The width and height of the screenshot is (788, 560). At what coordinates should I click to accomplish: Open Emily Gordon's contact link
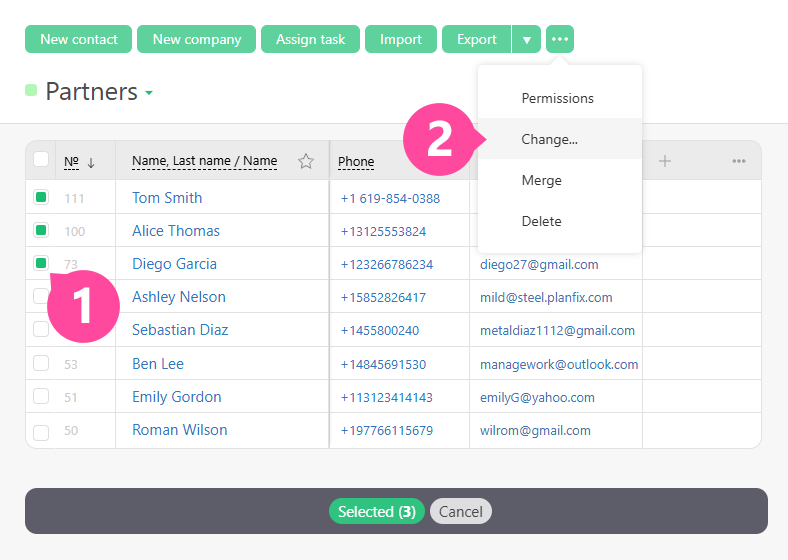[176, 397]
